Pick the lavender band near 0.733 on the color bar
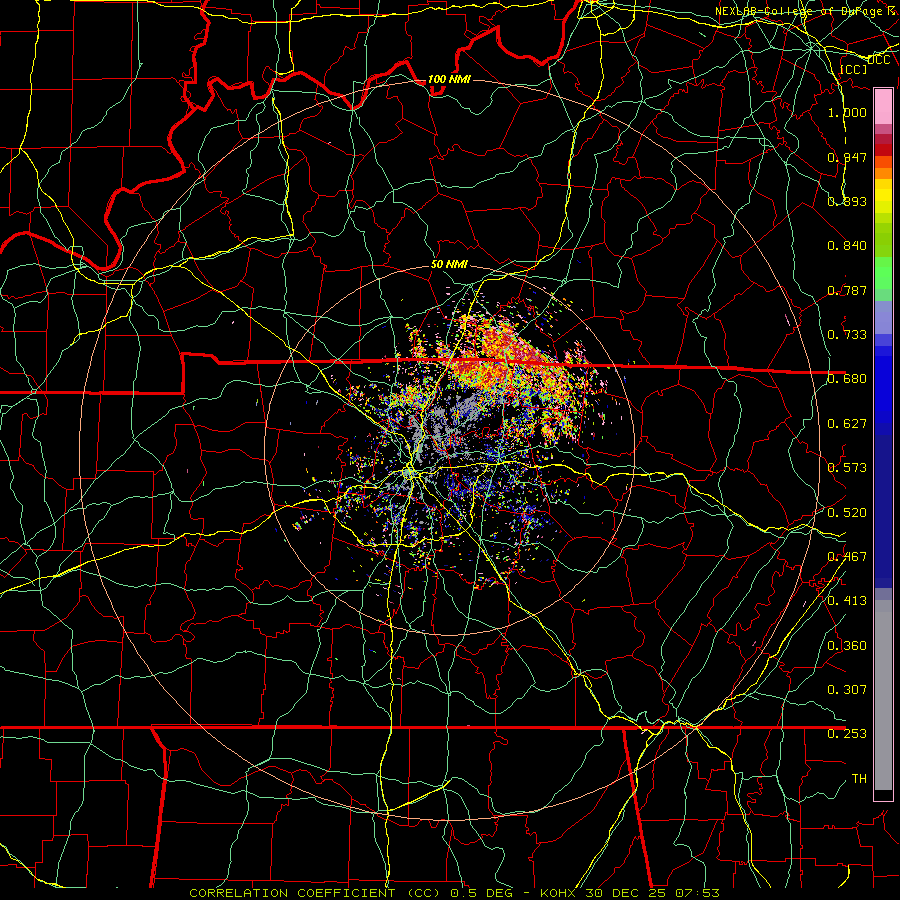Screen dimensions: 900x900 click(883, 319)
